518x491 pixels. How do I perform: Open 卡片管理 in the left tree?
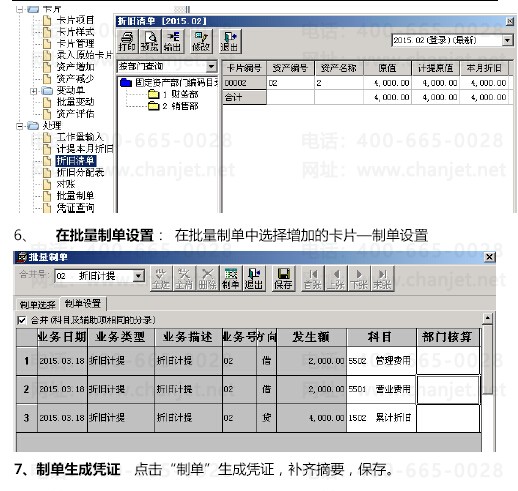click(x=75, y=43)
